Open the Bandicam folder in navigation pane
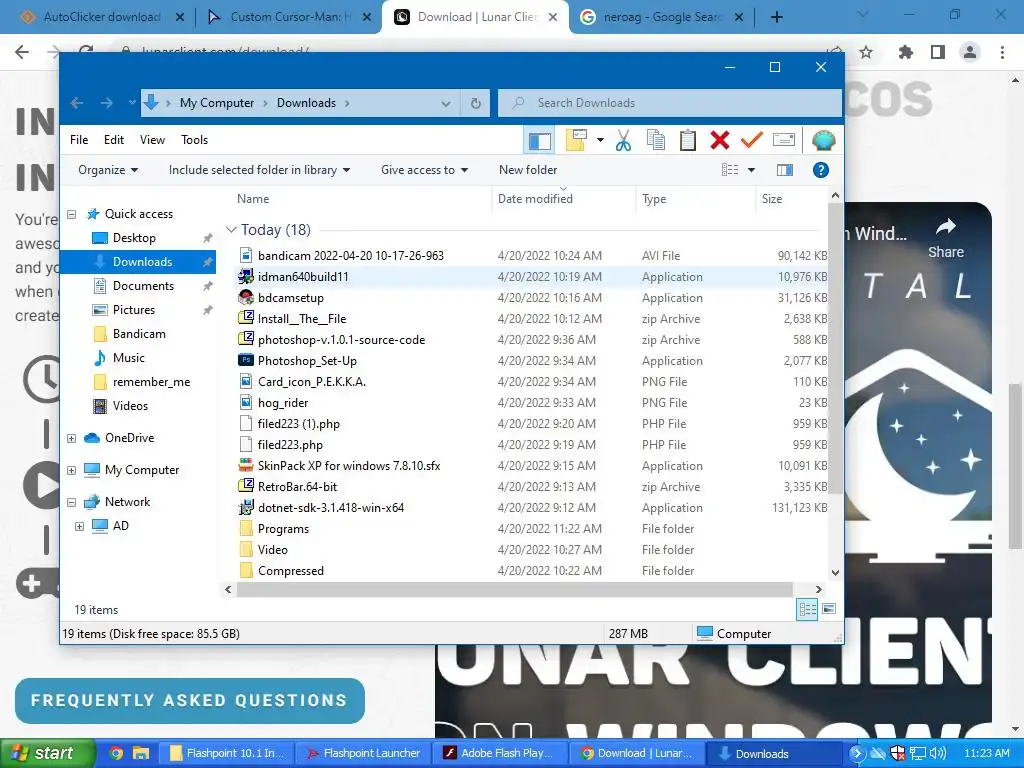 click(138, 334)
